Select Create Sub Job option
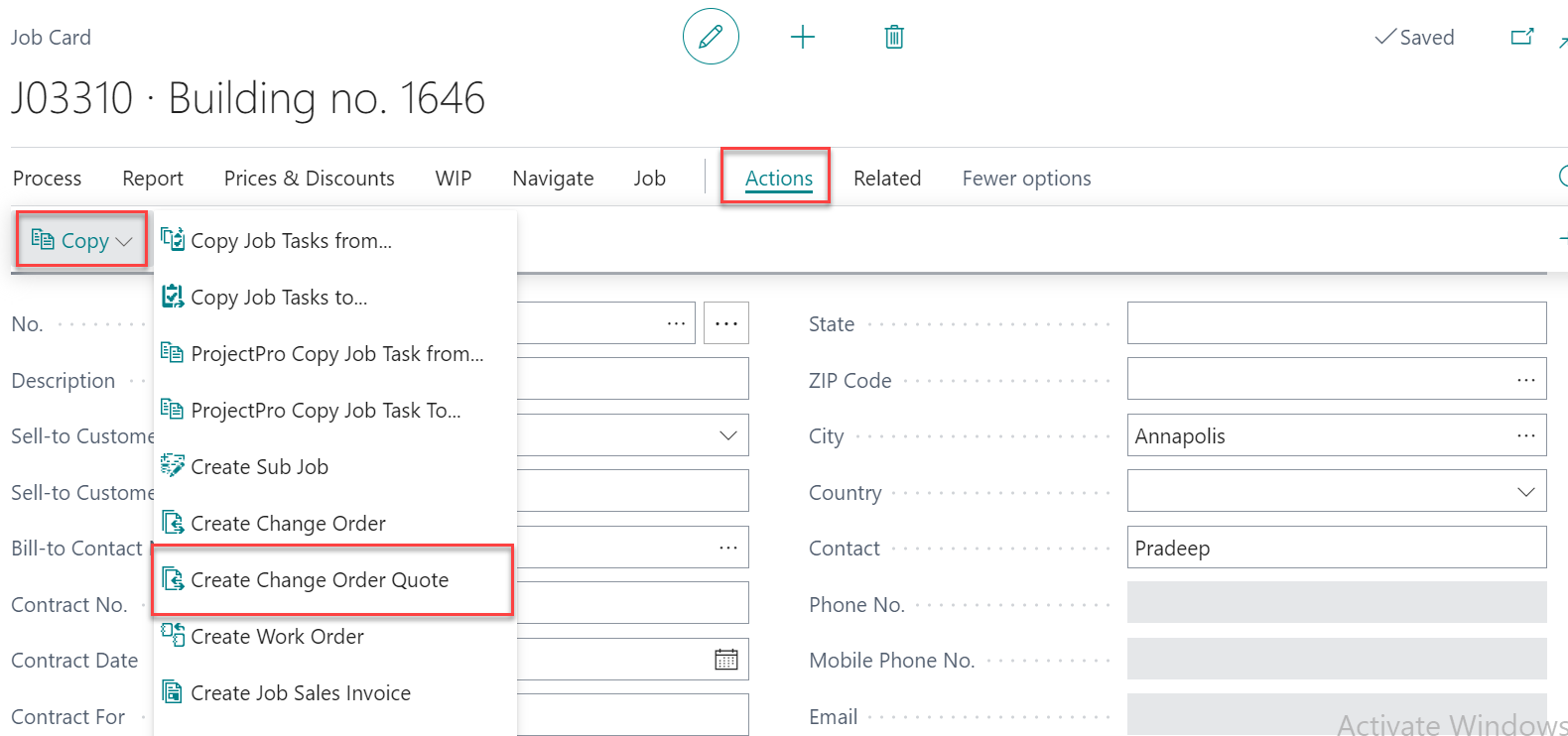 point(259,466)
